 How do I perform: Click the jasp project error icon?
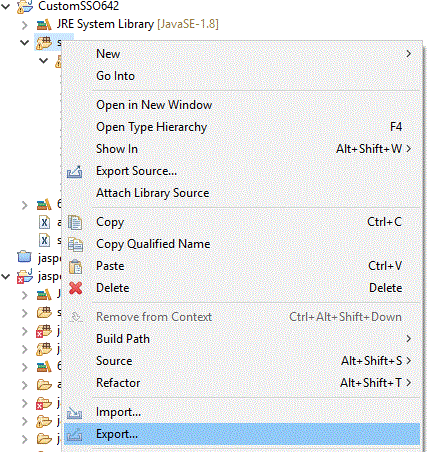pos(25,276)
